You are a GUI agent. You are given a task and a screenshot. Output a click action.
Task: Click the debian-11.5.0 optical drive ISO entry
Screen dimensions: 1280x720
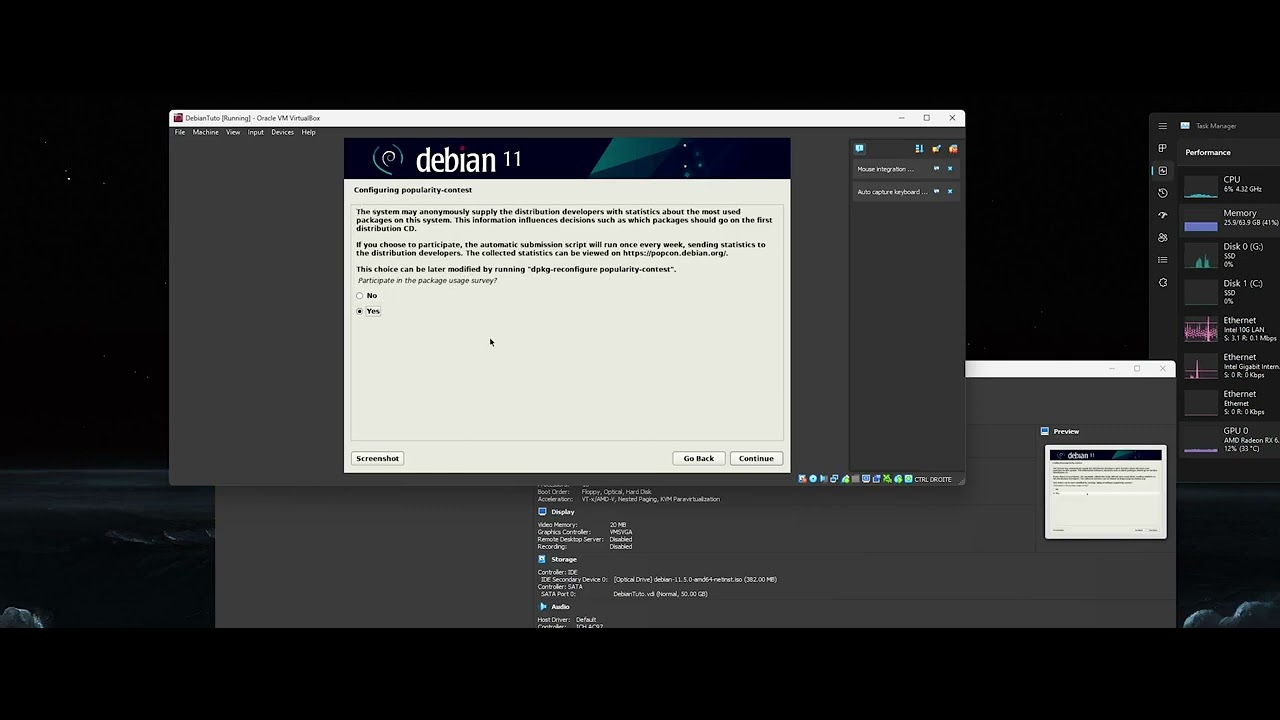coord(695,579)
